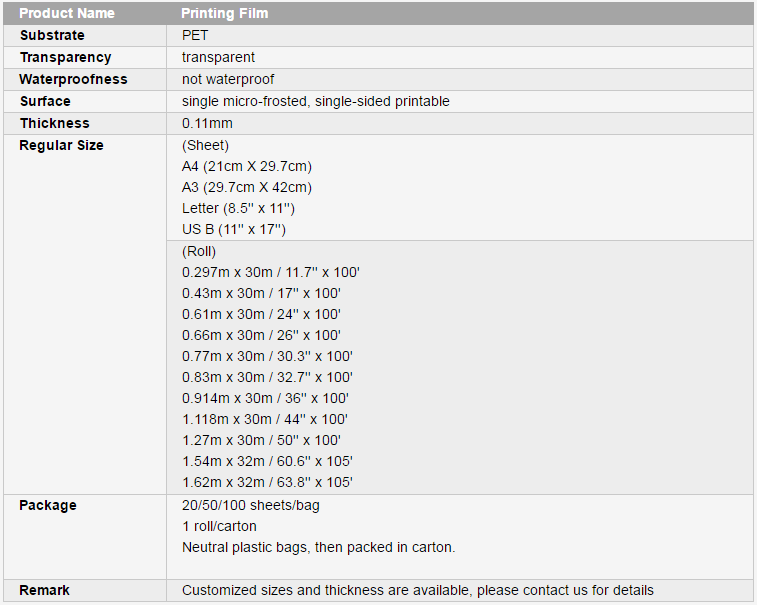The height and width of the screenshot is (605, 757).
Task: Click the Surface row label
Action: pos(45,101)
